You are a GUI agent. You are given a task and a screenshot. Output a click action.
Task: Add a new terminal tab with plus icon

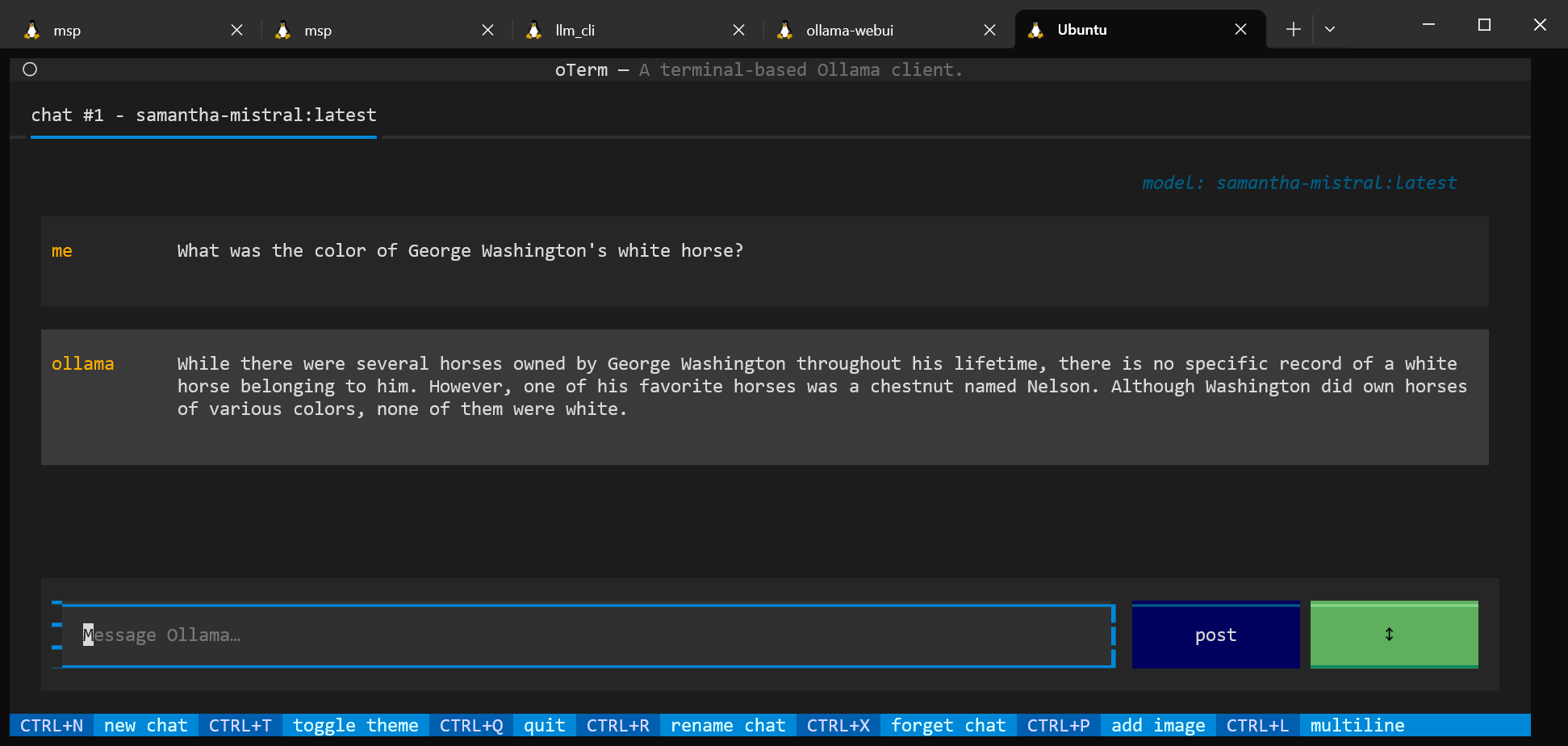(x=1293, y=30)
